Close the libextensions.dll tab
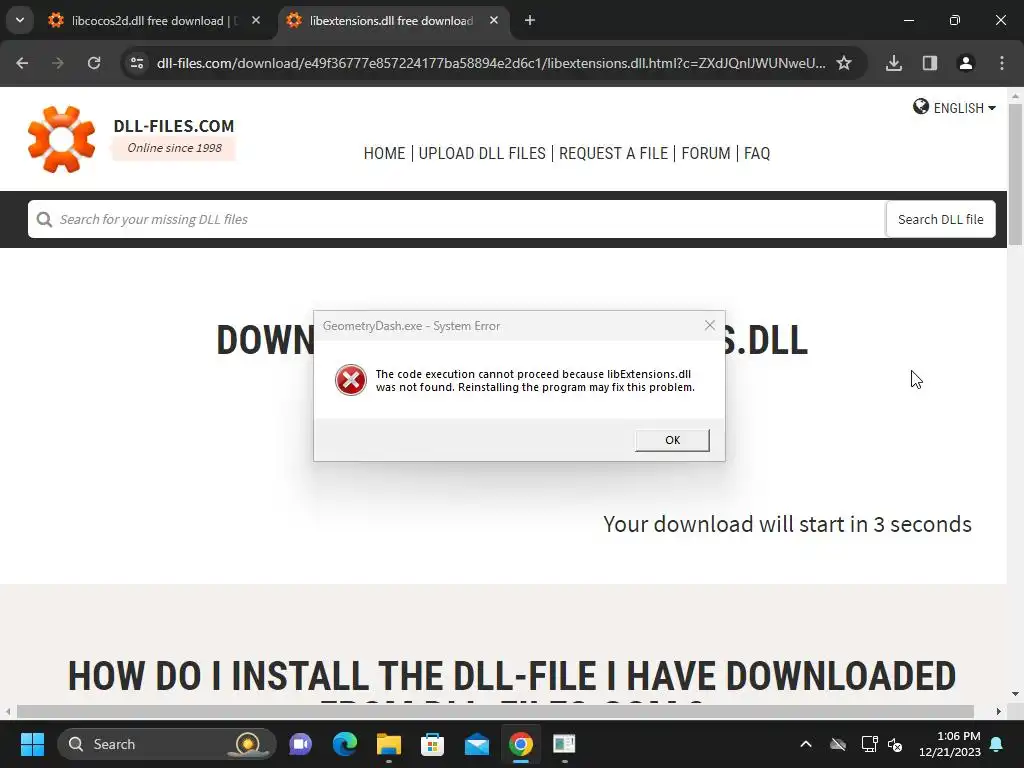 click(494, 20)
